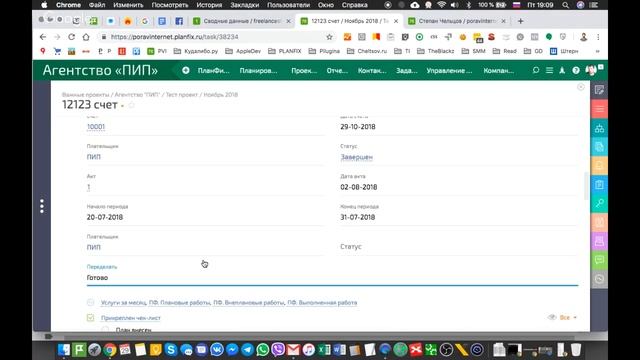Bookmark this page with the star icon
Image resolution: width=640 pixels, height=360 pixels.
[x=329, y=37]
